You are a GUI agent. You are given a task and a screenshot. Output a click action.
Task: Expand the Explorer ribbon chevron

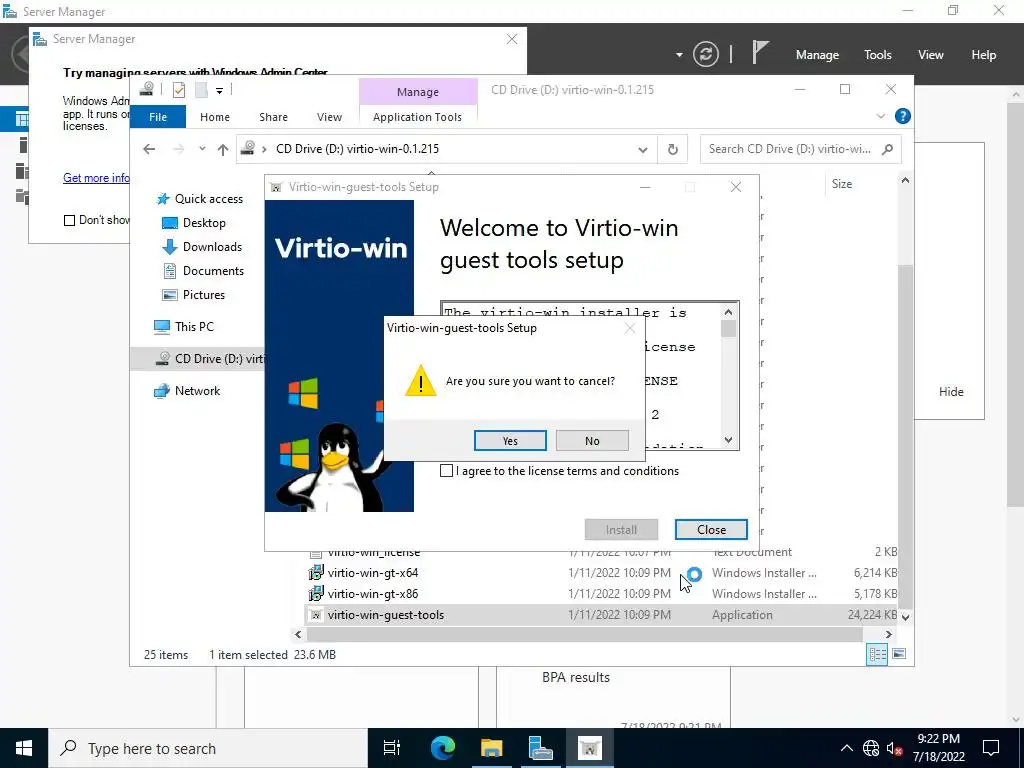880,116
